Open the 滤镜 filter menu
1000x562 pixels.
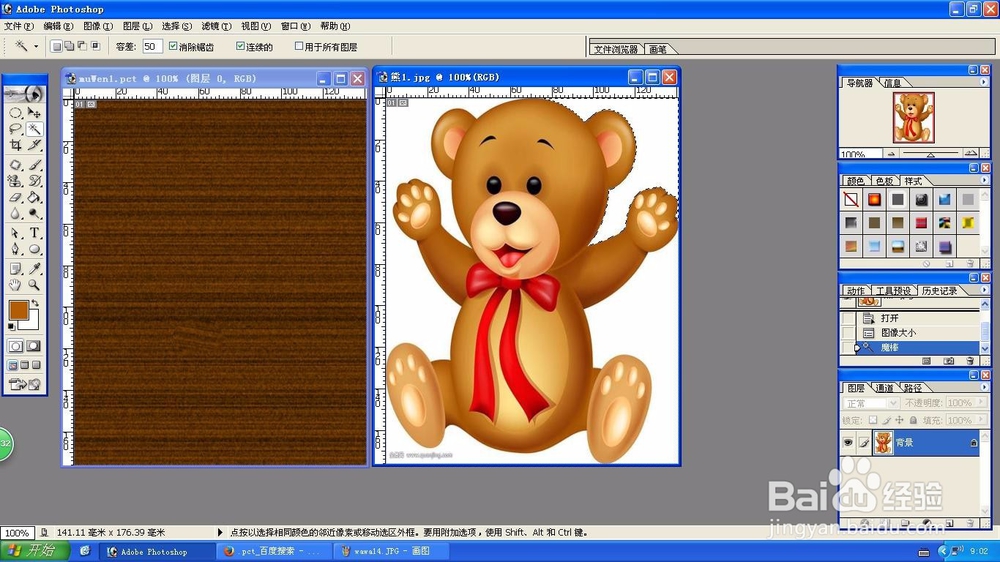(216, 26)
